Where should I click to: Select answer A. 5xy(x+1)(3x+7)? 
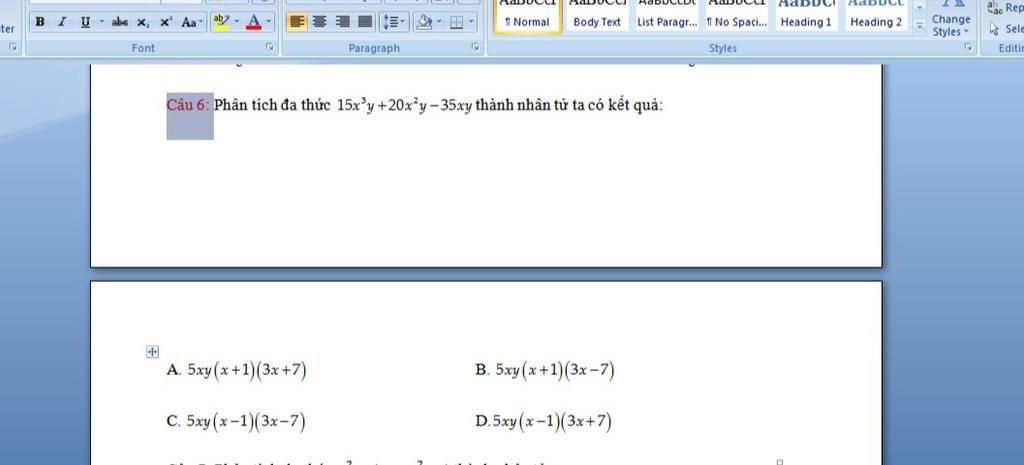coord(236,370)
